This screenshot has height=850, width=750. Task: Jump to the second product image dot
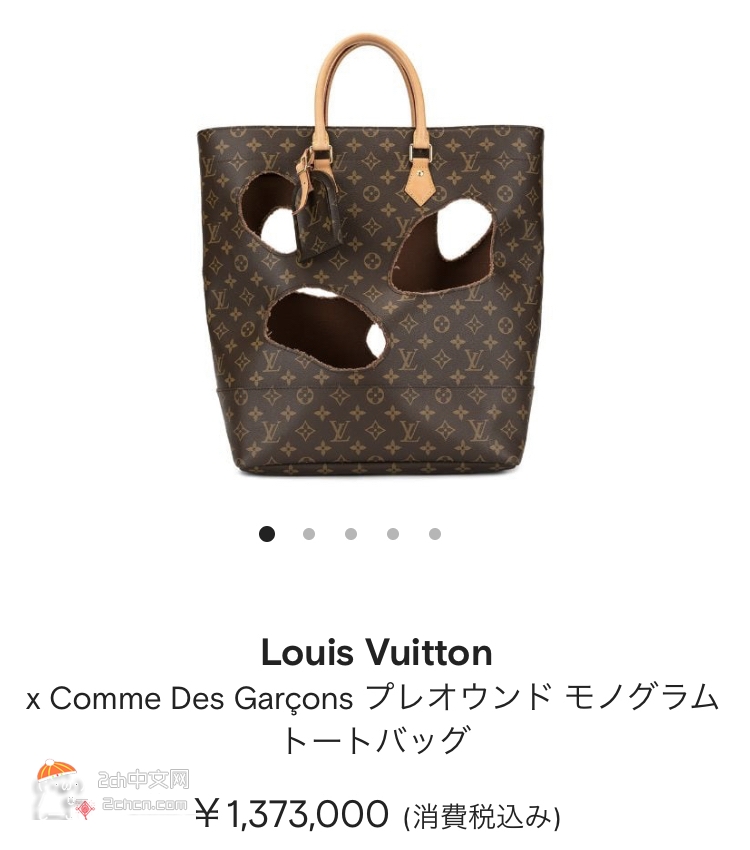pos(309,534)
